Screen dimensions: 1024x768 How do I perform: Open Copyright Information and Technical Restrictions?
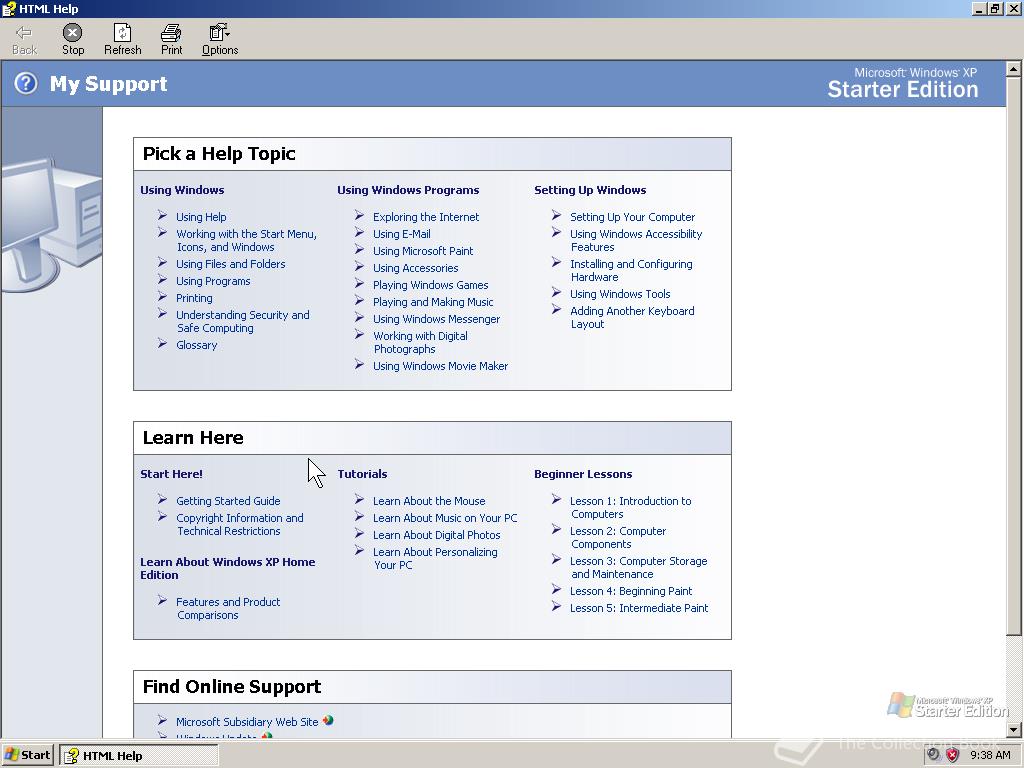tap(240, 524)
